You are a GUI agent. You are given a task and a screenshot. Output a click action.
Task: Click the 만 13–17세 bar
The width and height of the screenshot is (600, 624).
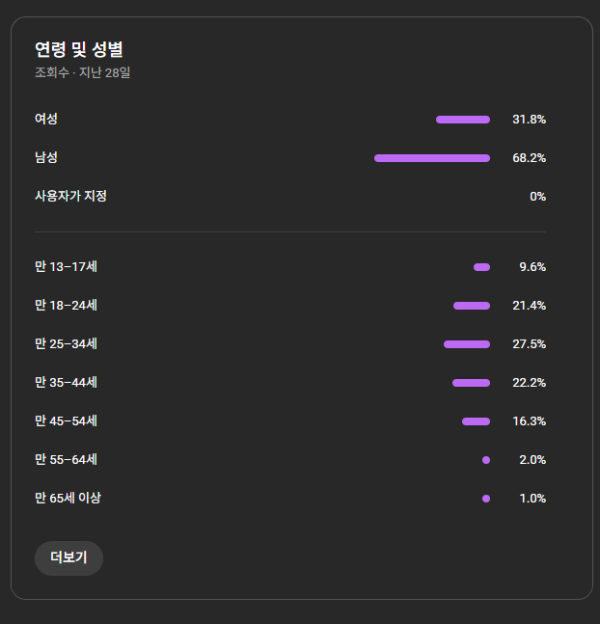pyautogui.click(x=482, y=267)
